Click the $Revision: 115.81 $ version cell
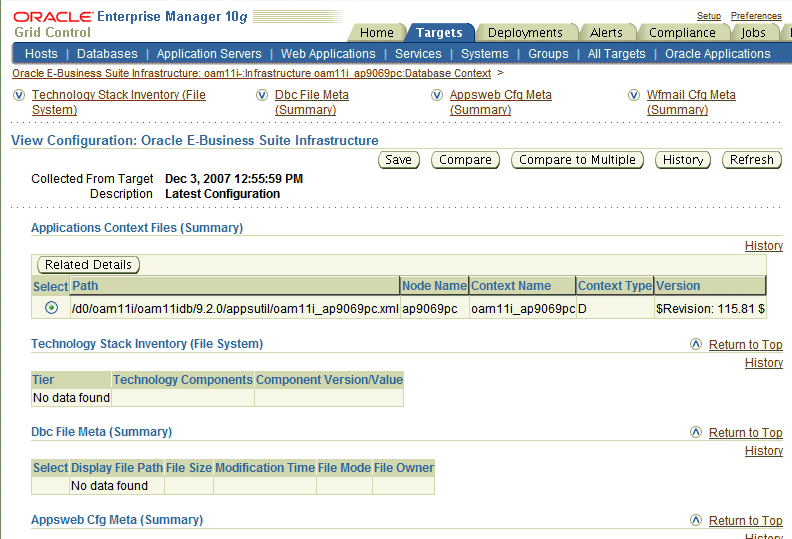792x539 pixels. (710, 309)
